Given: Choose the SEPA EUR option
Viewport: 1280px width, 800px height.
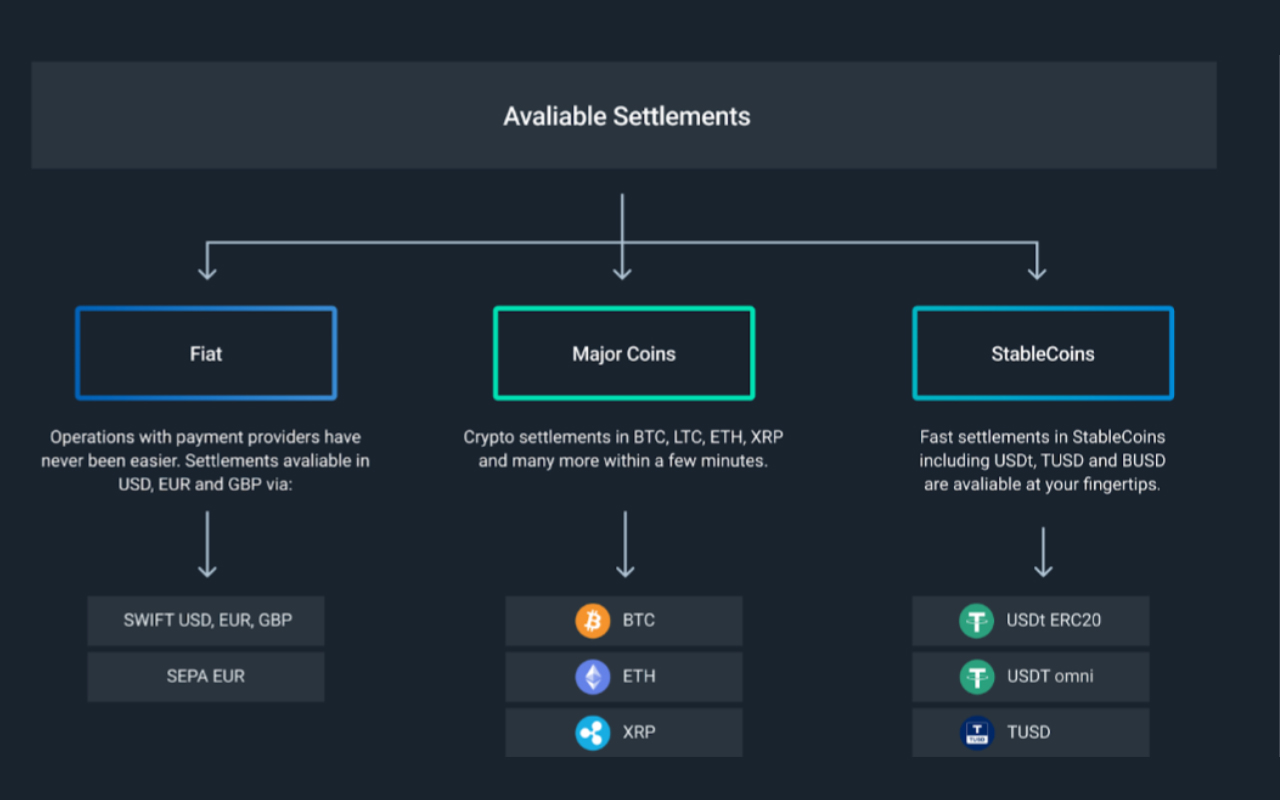Looking at the screenshot, I should (206, 677).
